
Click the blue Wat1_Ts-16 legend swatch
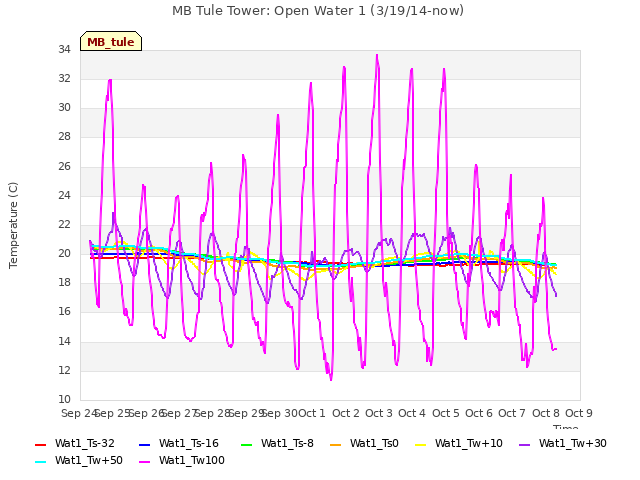[x=144, y=444]
